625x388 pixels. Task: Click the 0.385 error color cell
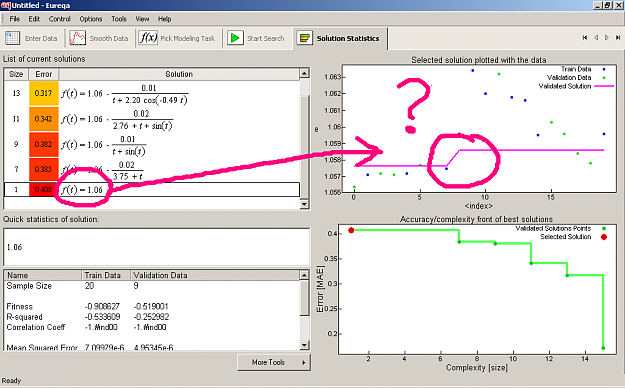pos(43,170)
